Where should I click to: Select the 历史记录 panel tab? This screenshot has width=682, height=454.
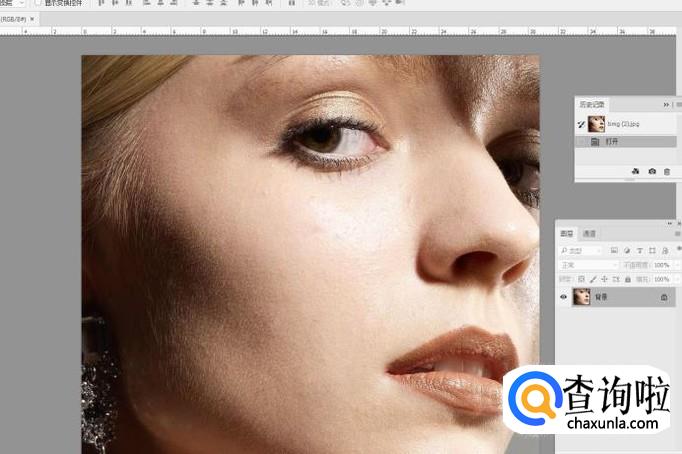pyautogui.click(x=592, y=105)
